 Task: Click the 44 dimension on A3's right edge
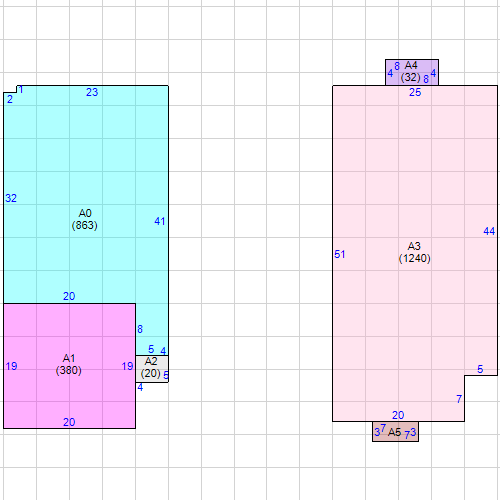(489, 231)
